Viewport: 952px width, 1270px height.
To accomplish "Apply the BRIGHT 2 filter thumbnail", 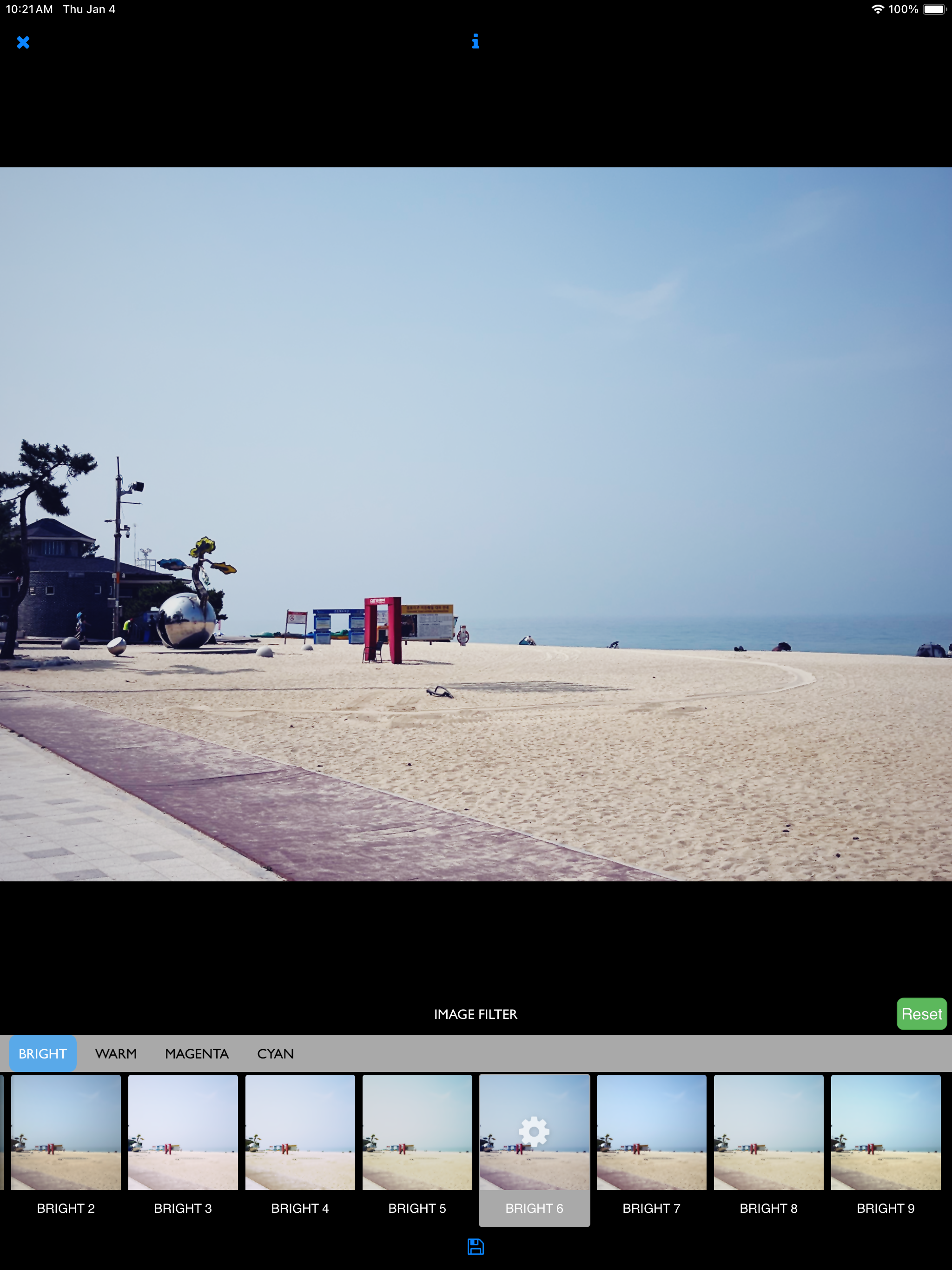I will click(x=66, y=1132).
